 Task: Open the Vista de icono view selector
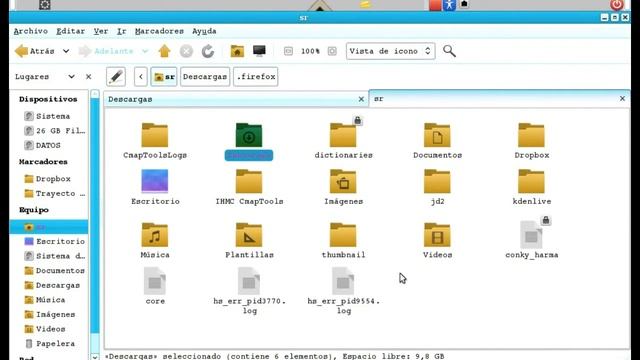pyautogui.click(x=391, y=51)
